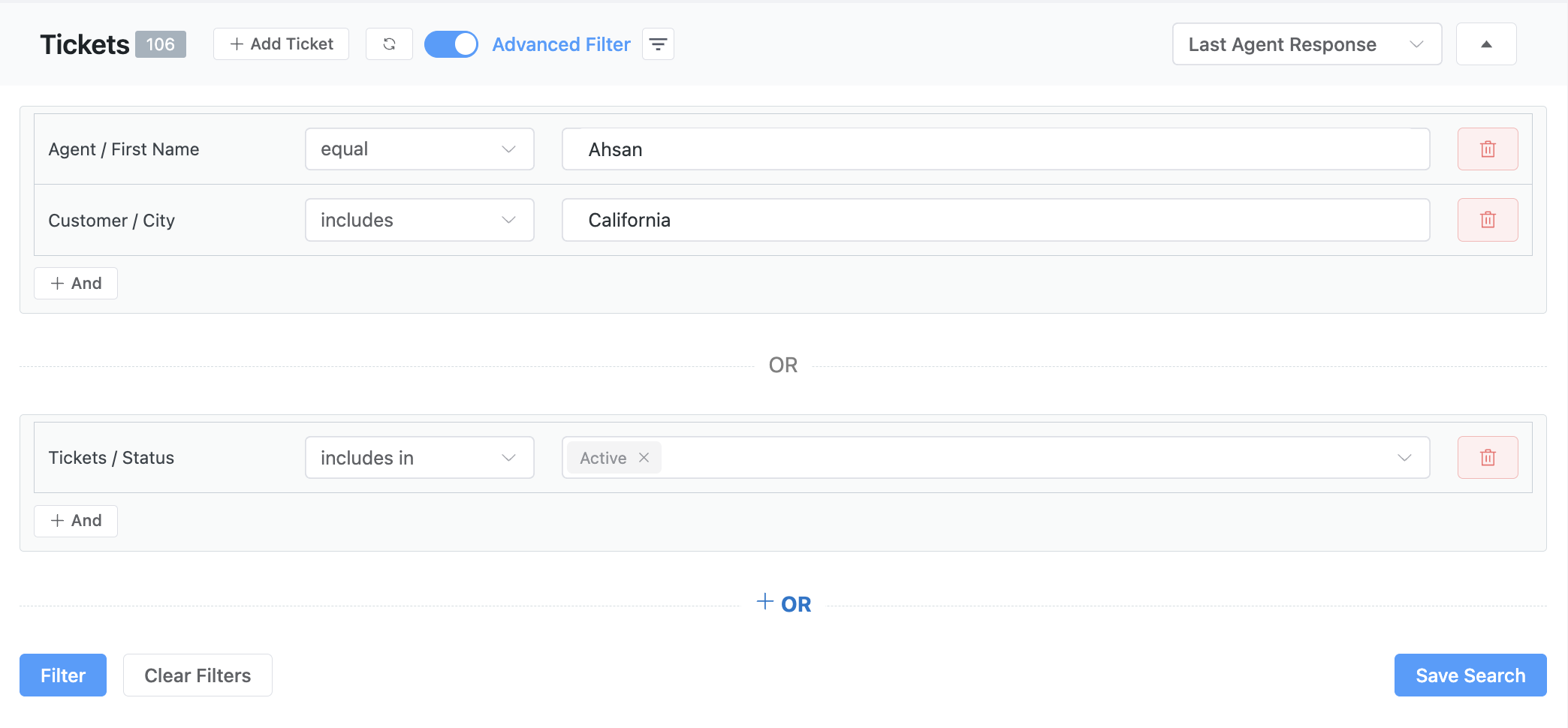
Task: Open the filter settings icon beside Advanced Filter
Action: tap(658, 44)
